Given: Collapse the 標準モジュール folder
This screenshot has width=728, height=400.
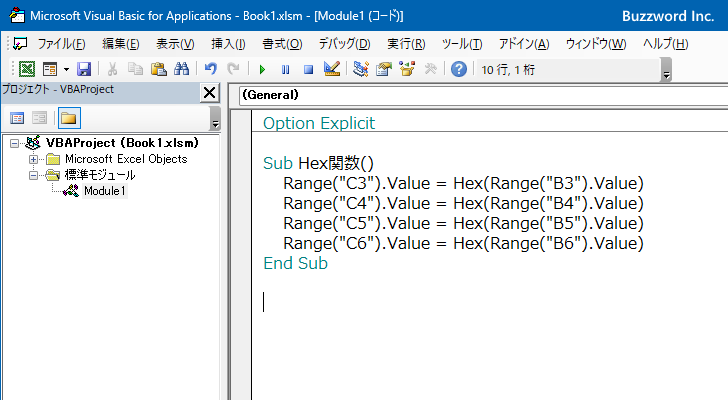Looking at the screenshot, I should [x=33, y=175].
